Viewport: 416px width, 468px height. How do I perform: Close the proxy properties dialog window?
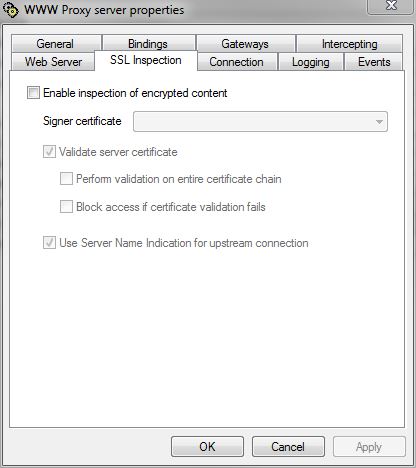click(390, 6)
